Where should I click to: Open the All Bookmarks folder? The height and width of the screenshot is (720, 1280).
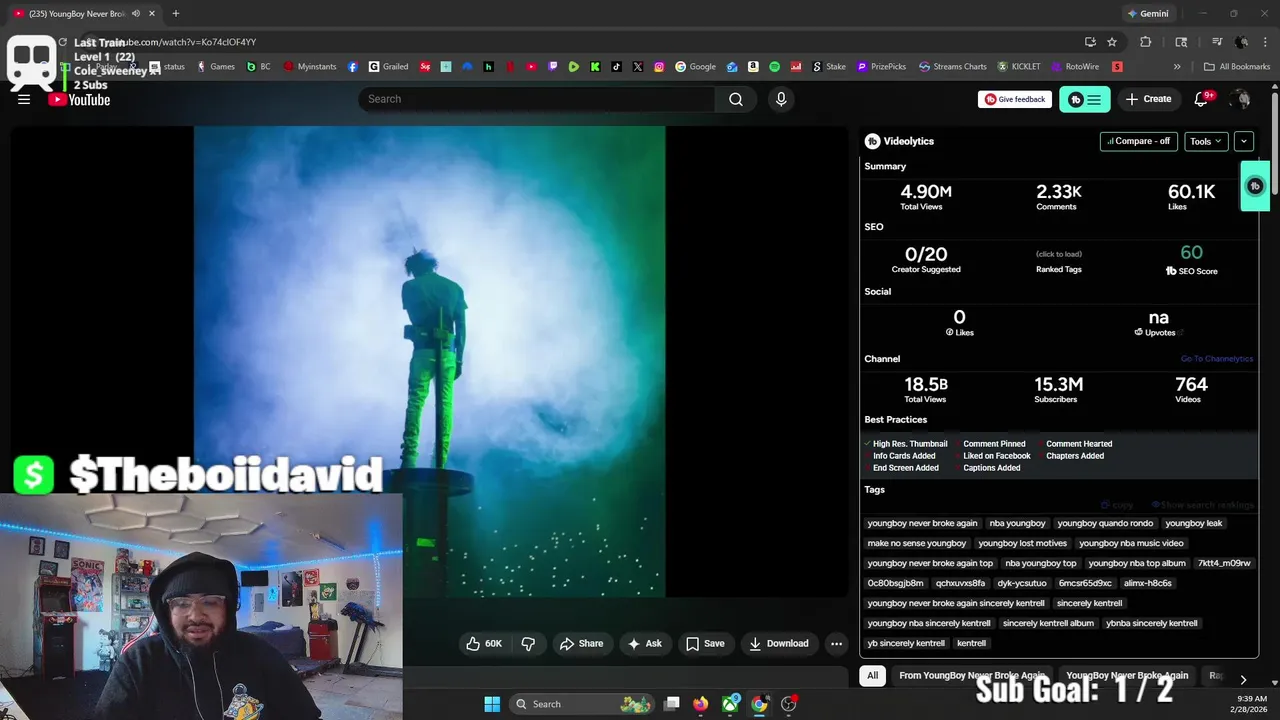[x=1237, y=67]
